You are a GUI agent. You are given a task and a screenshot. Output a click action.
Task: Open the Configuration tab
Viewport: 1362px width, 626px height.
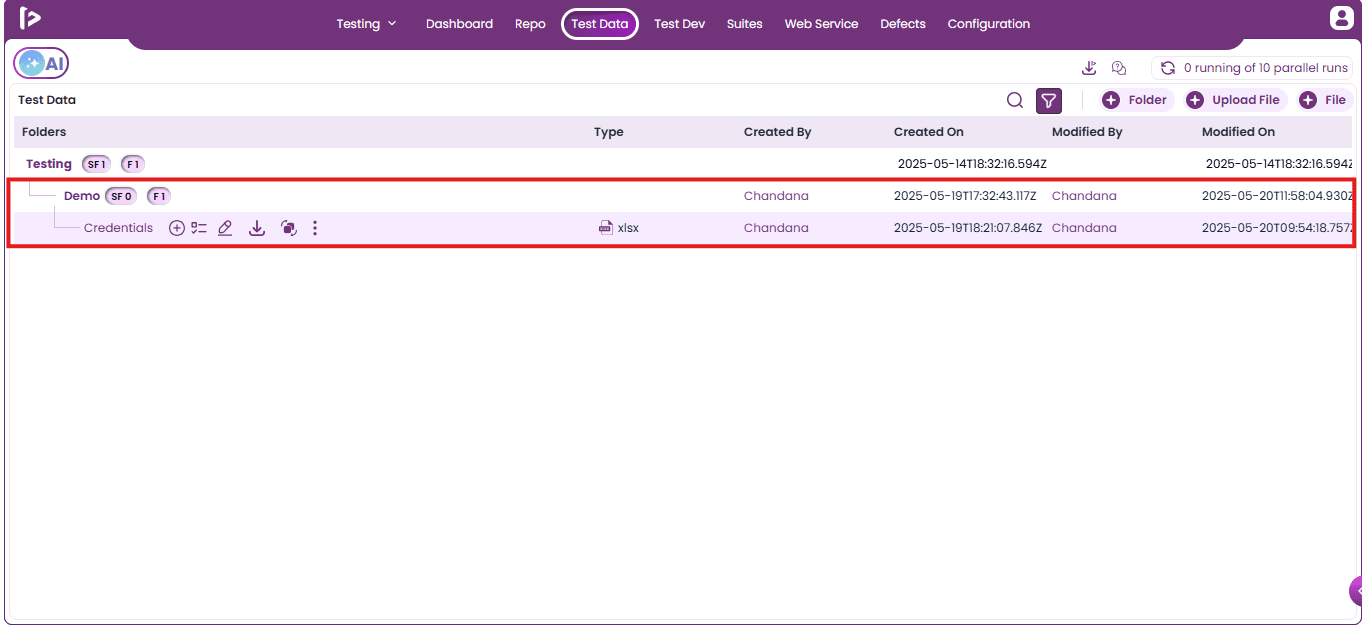(989, 24)
